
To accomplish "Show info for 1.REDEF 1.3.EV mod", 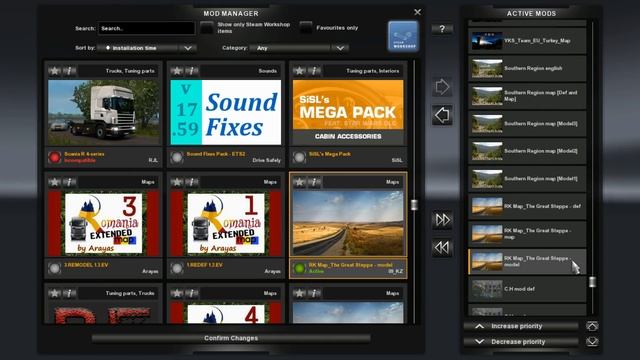I will (192, 182).
